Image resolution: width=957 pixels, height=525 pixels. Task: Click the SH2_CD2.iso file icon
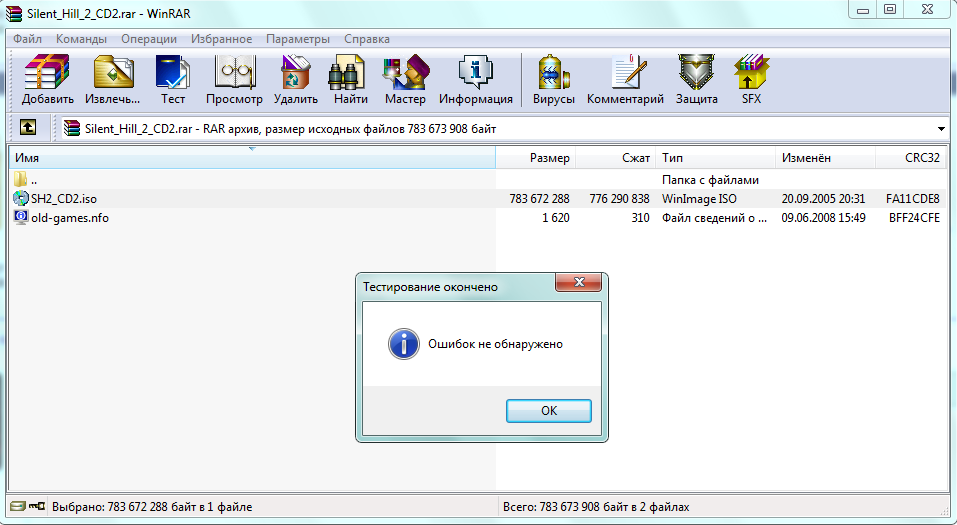click(21, 198)
